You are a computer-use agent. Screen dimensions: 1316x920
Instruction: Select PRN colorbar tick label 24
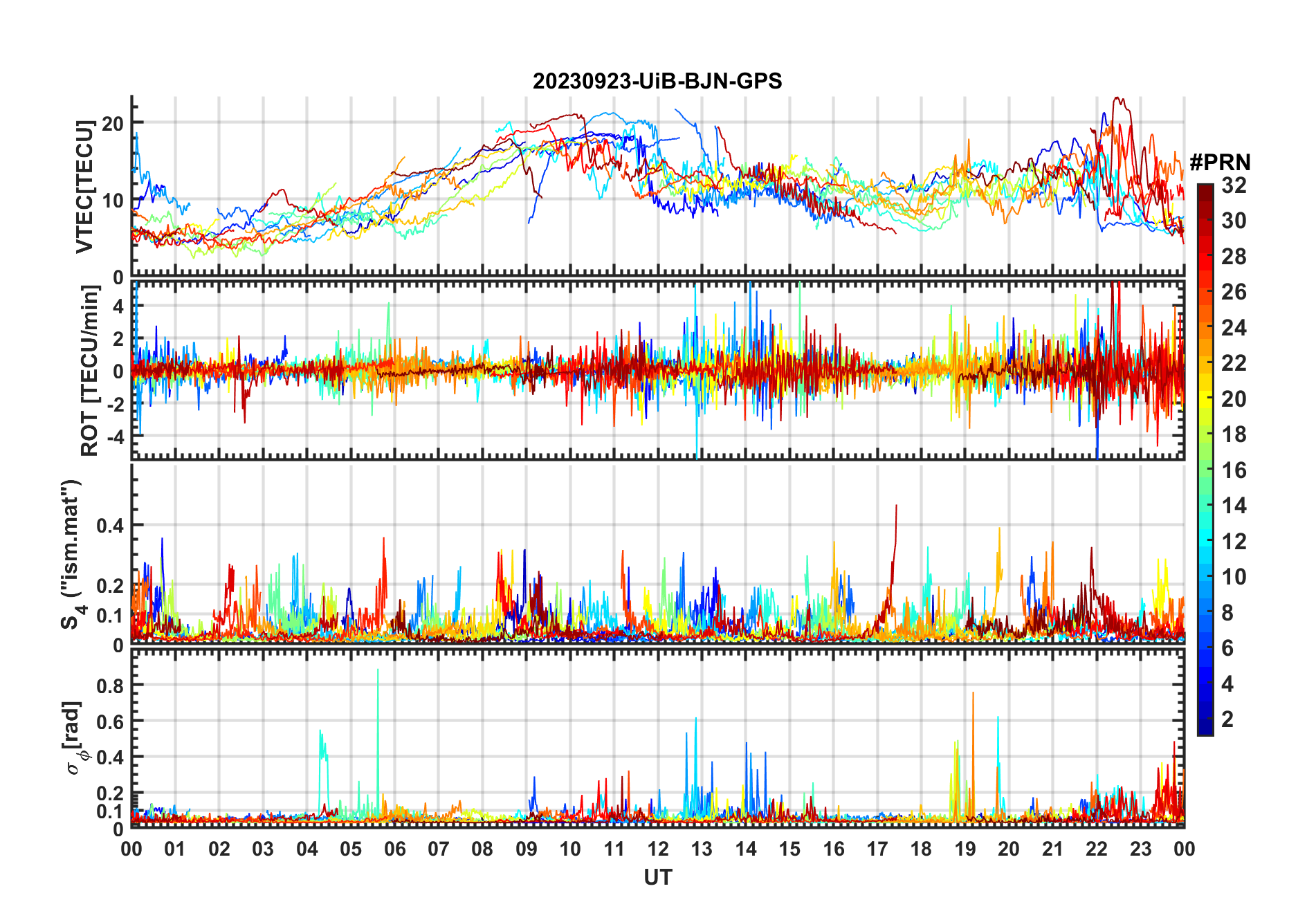[x=1234, y=328]
